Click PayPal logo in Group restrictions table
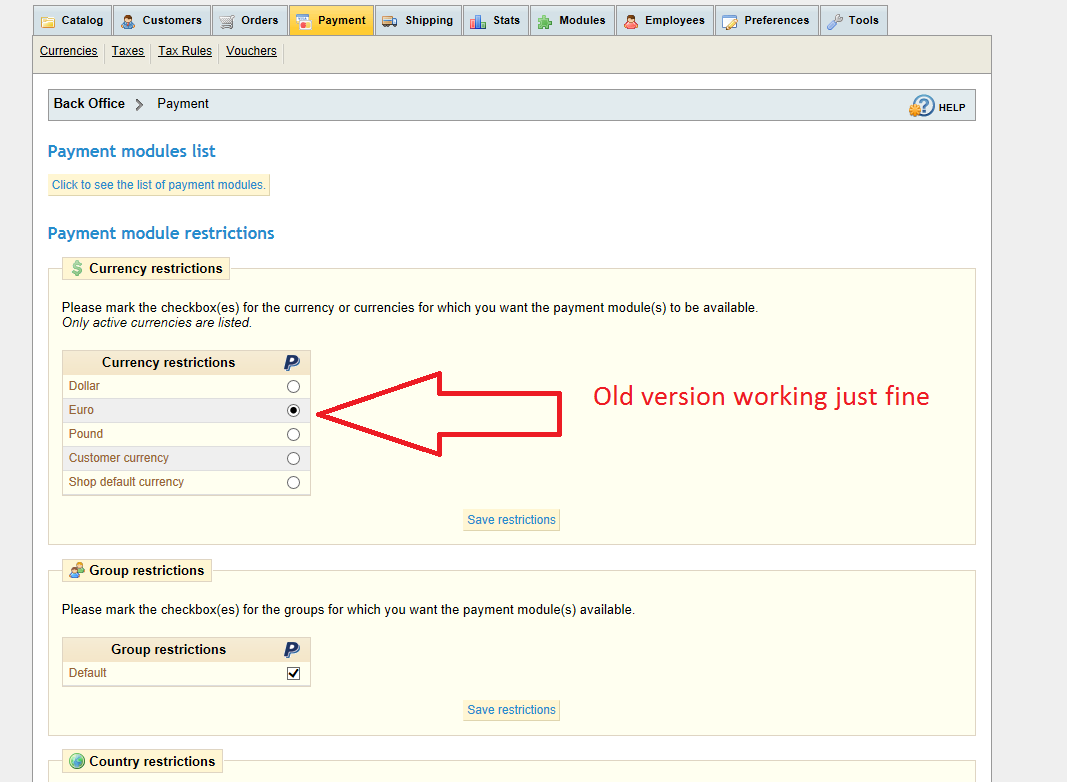Viewport: 1067px width, 782px height. point(291,650)
